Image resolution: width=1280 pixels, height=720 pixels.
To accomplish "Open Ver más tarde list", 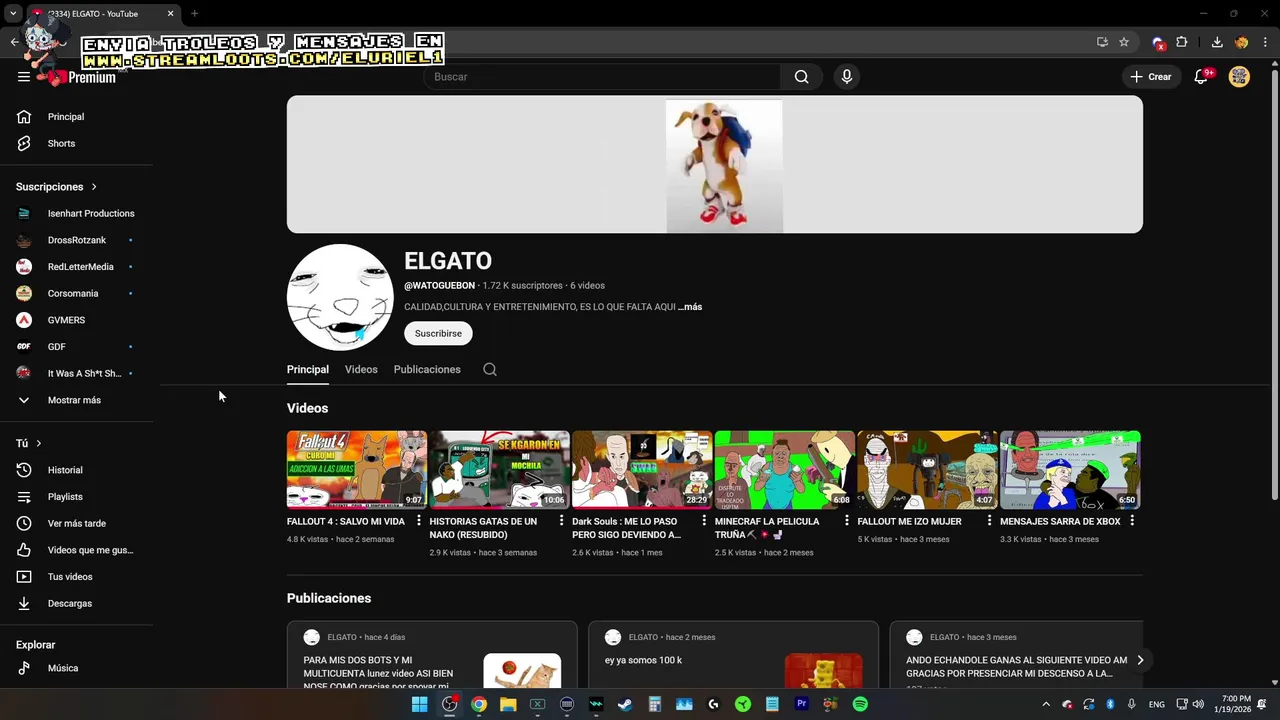I will click(77, 523).
